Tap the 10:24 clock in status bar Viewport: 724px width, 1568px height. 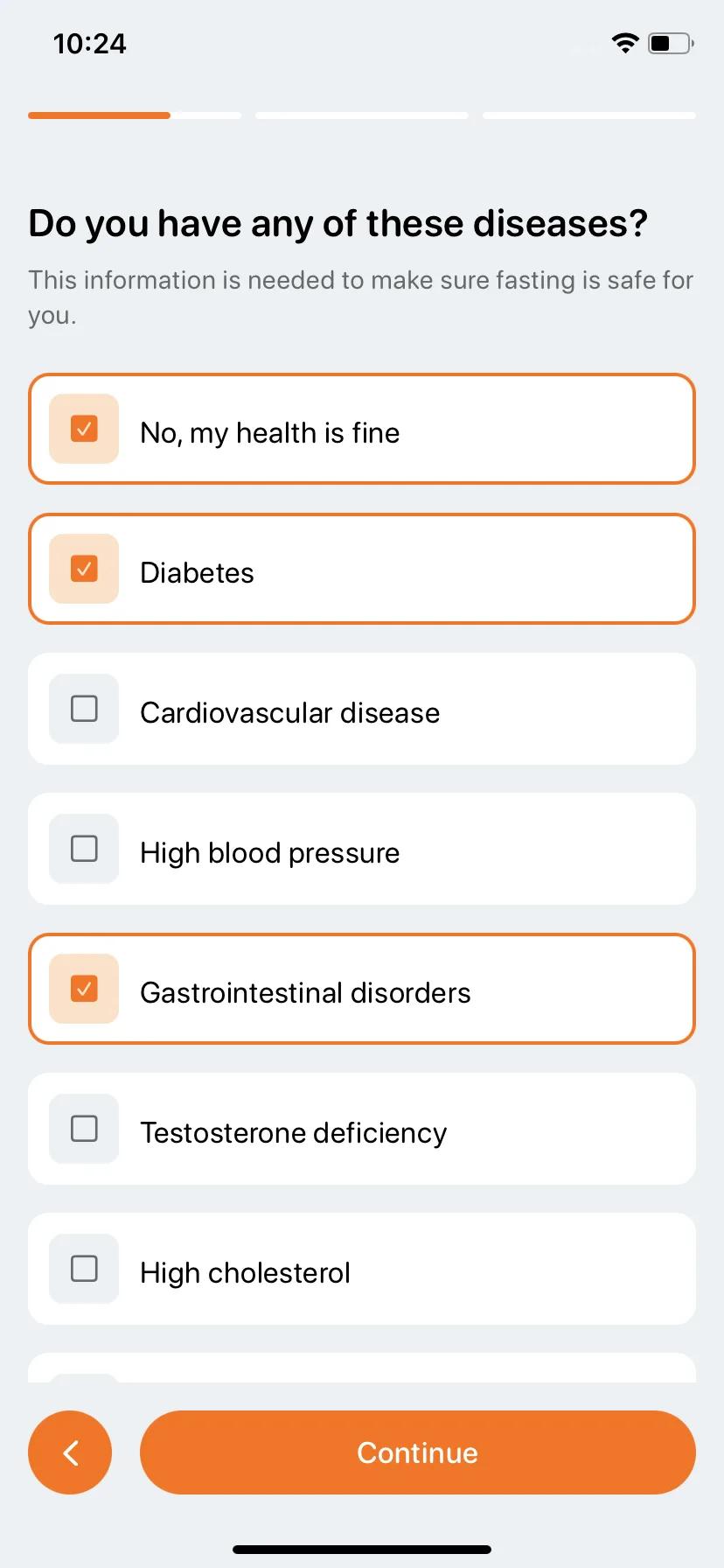(89, 44)
